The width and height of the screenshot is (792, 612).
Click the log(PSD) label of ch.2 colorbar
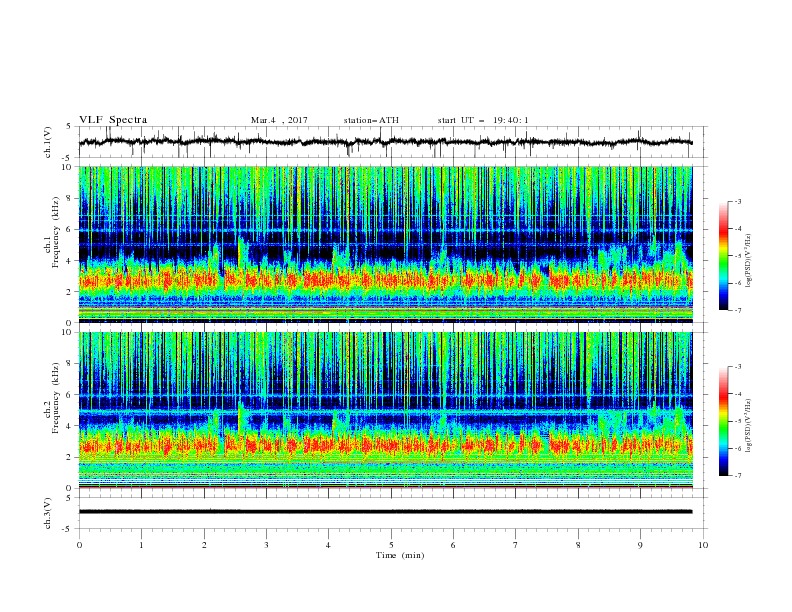click(750, 425)
